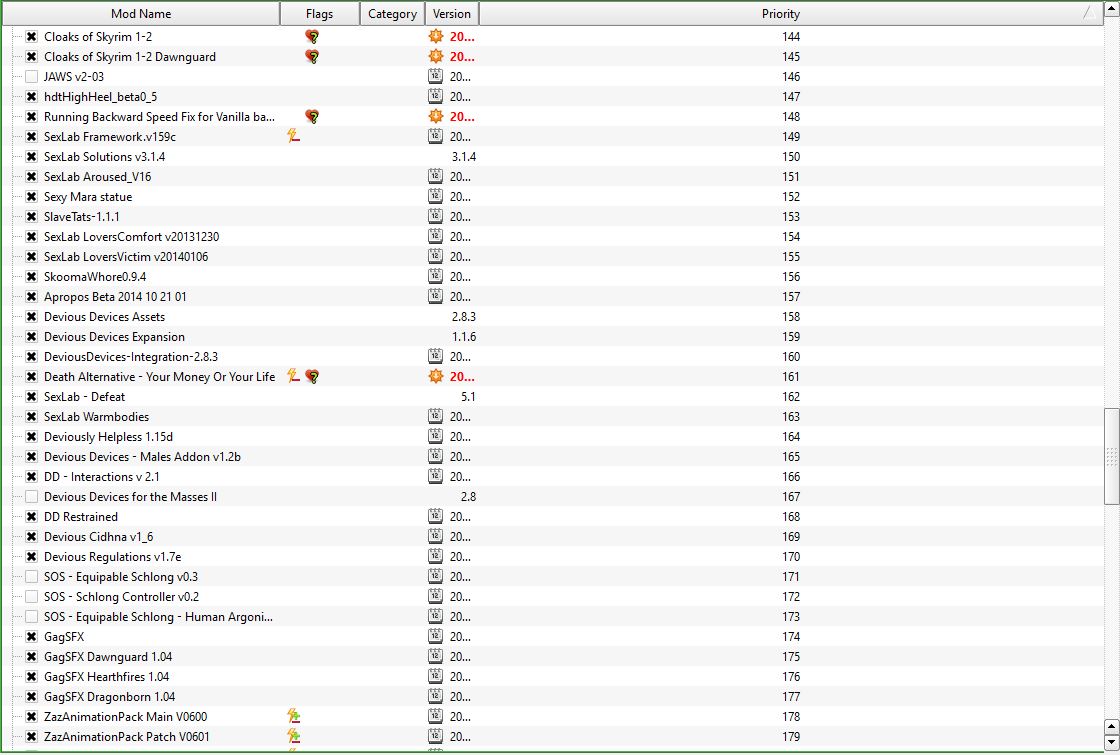Toggle the sort arrow in the Priority header
This screenshot has width=1120, height=755.
click(1087, 14)
